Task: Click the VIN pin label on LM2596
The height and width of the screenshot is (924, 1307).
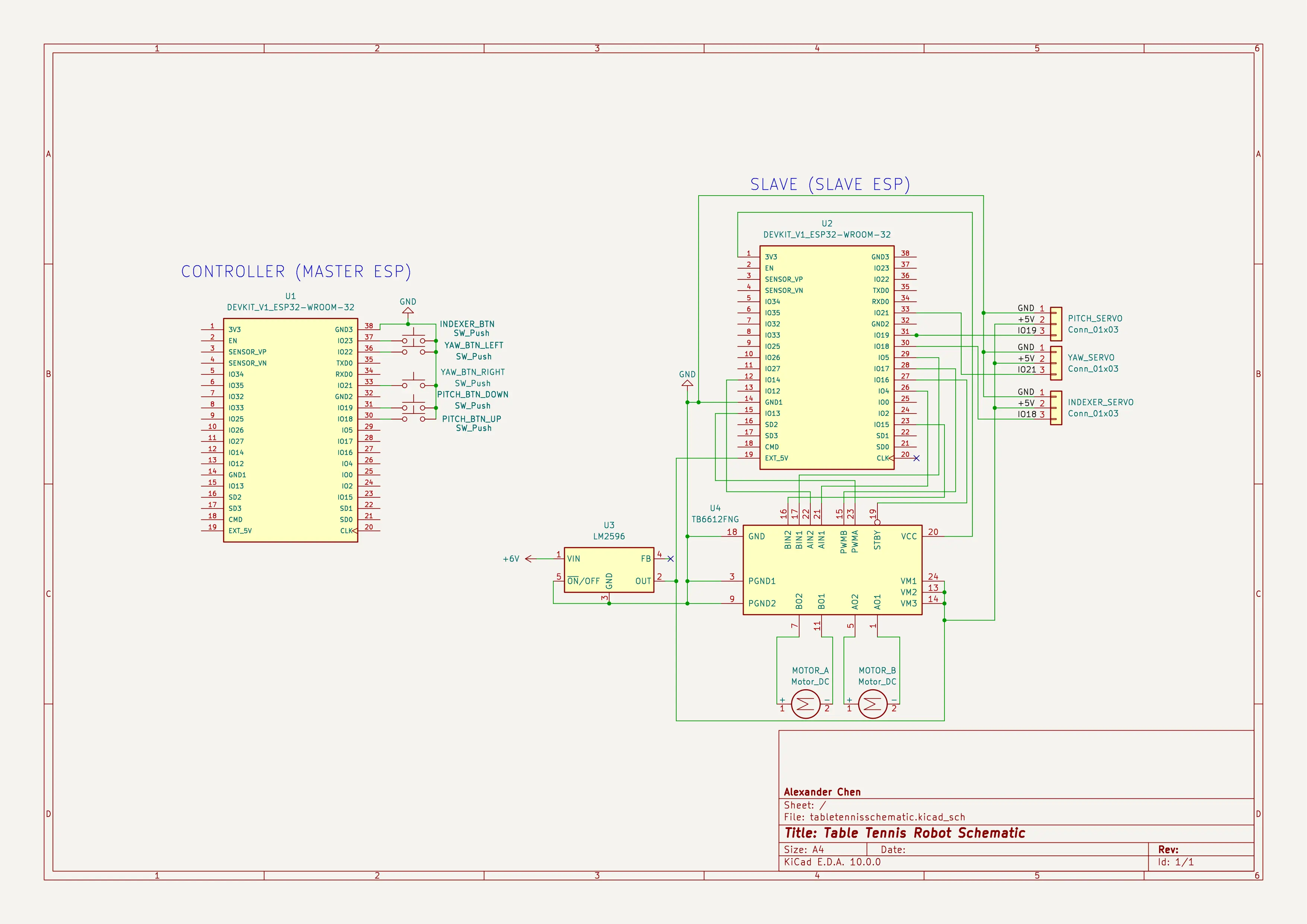Action: (x=573, y=559)
